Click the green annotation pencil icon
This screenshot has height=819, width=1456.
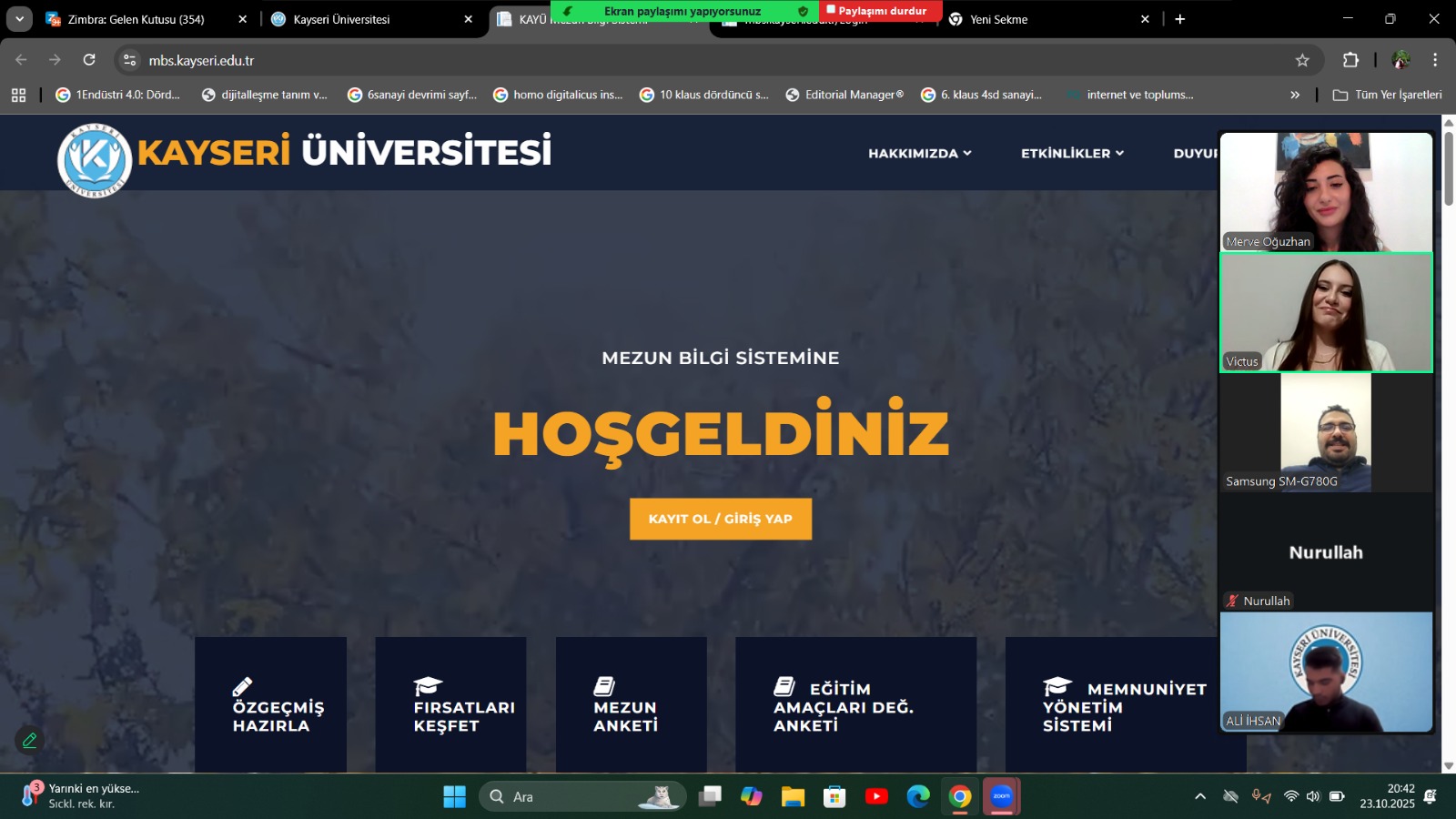click(29, 741)
